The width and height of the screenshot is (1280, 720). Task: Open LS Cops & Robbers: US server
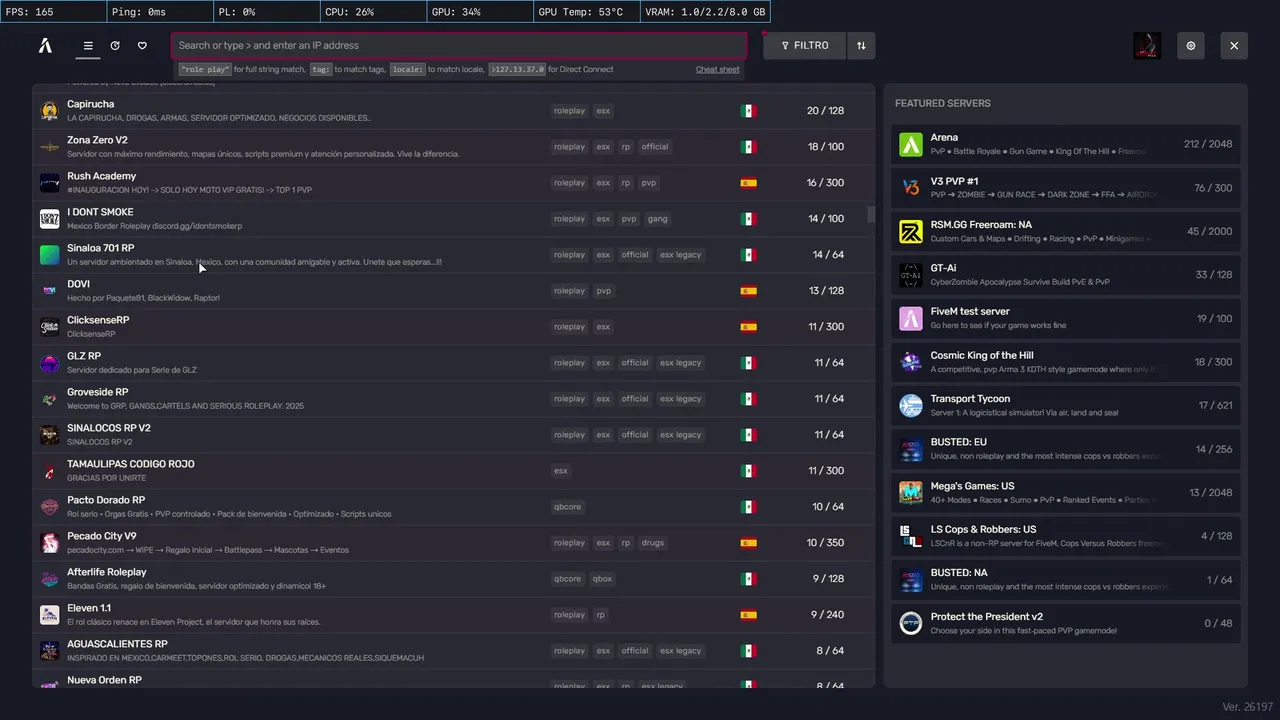pyautogui.click(x=1066, y=536)
